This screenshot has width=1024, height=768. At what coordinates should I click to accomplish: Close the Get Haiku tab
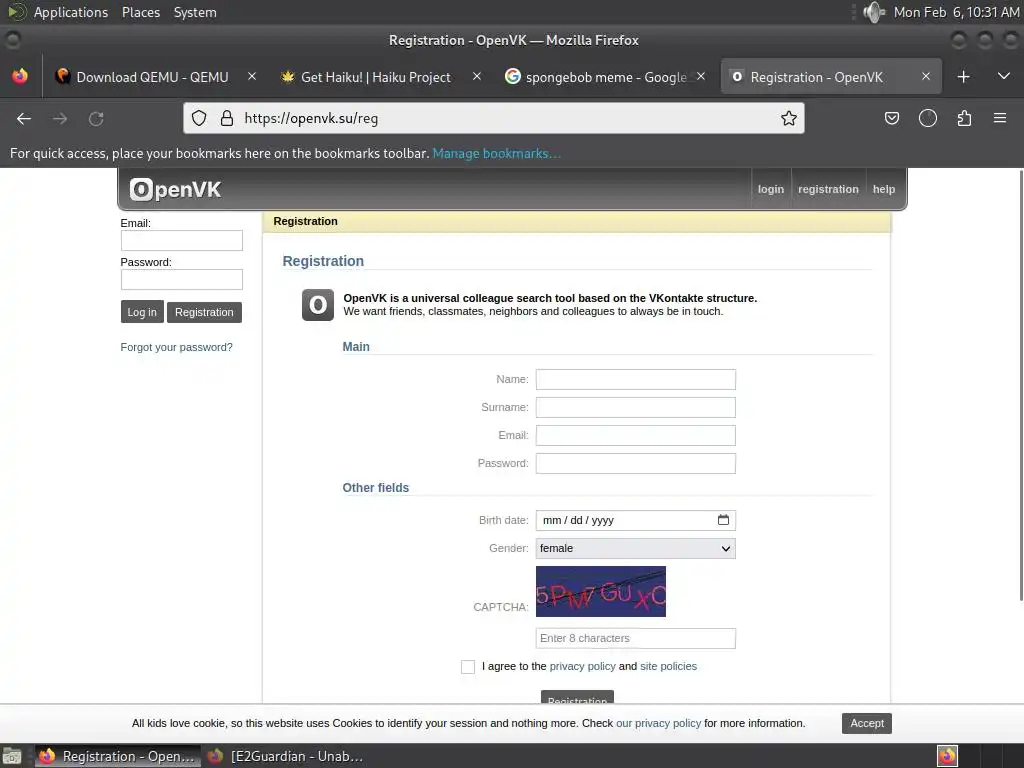click(x=477, y=76)
